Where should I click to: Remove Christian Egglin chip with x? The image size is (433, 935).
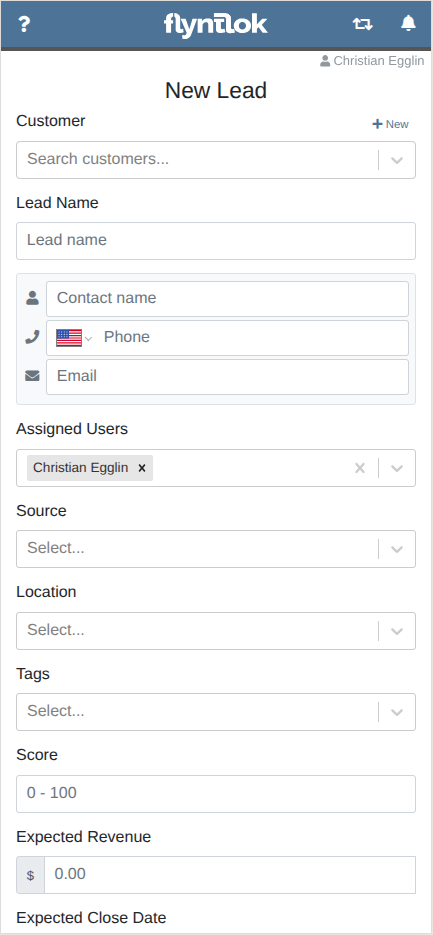point(142,468)
